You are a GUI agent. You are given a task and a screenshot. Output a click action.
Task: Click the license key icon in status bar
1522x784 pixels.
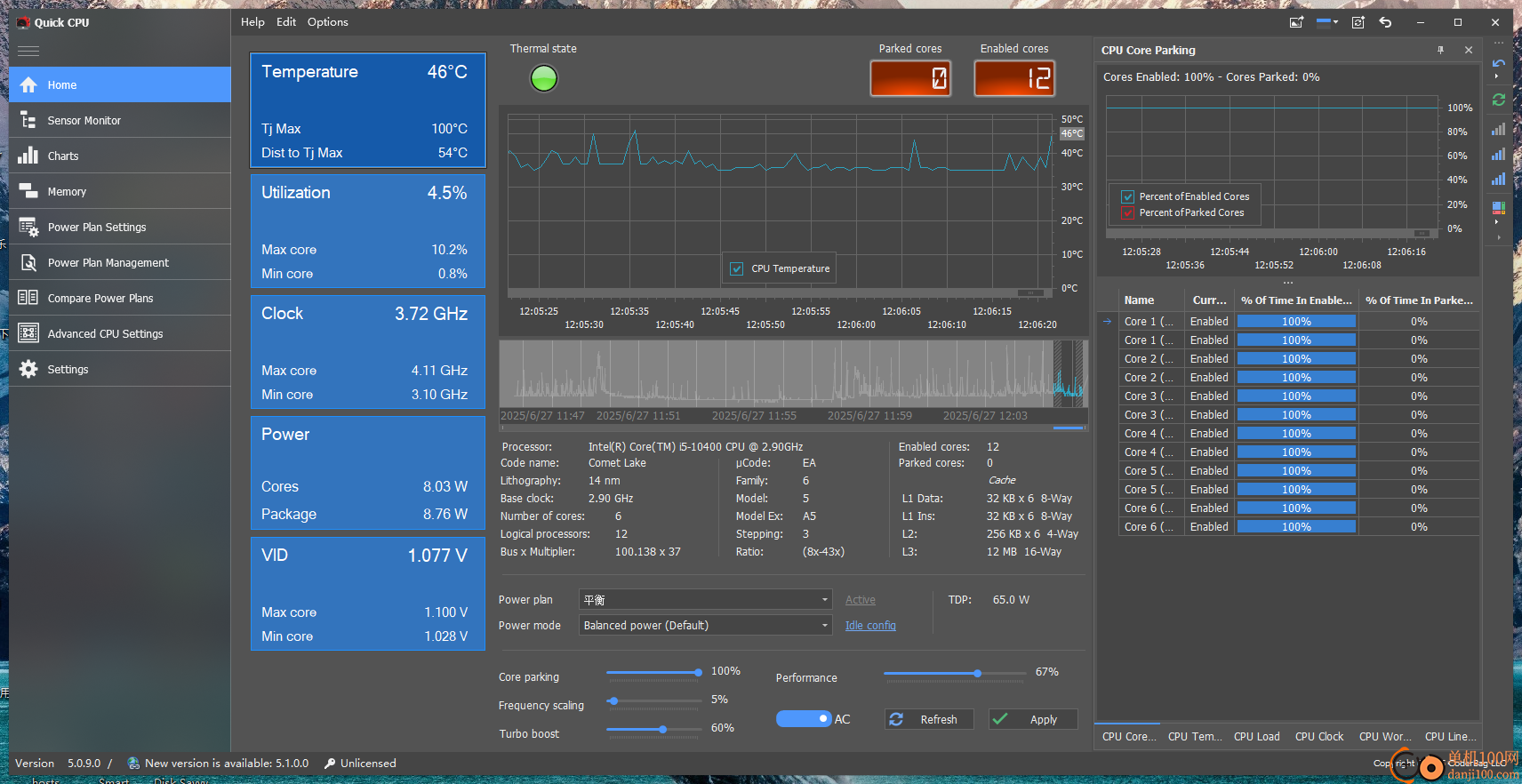tap(330, 764)
